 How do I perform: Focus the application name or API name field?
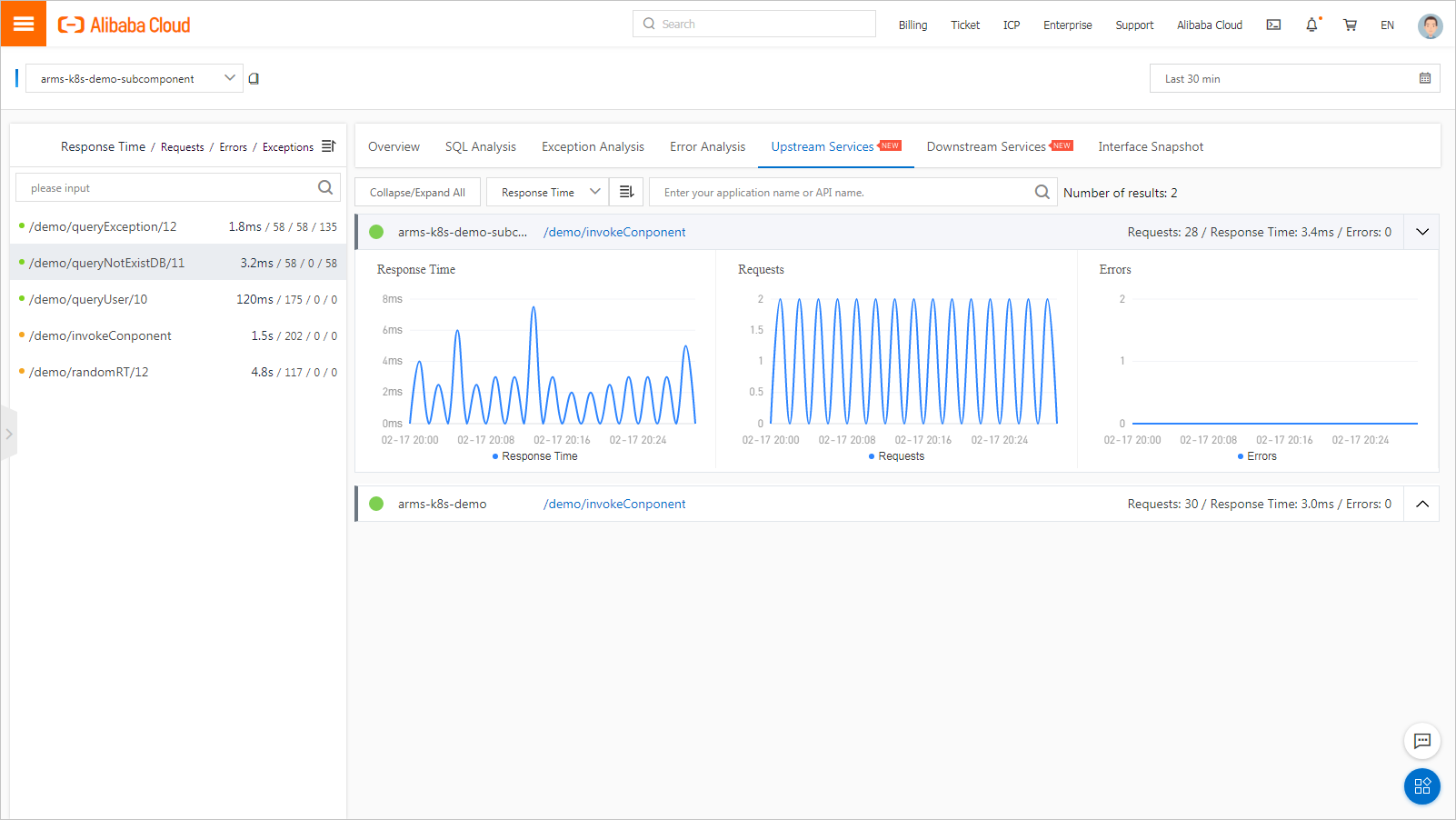pos(853,192)
